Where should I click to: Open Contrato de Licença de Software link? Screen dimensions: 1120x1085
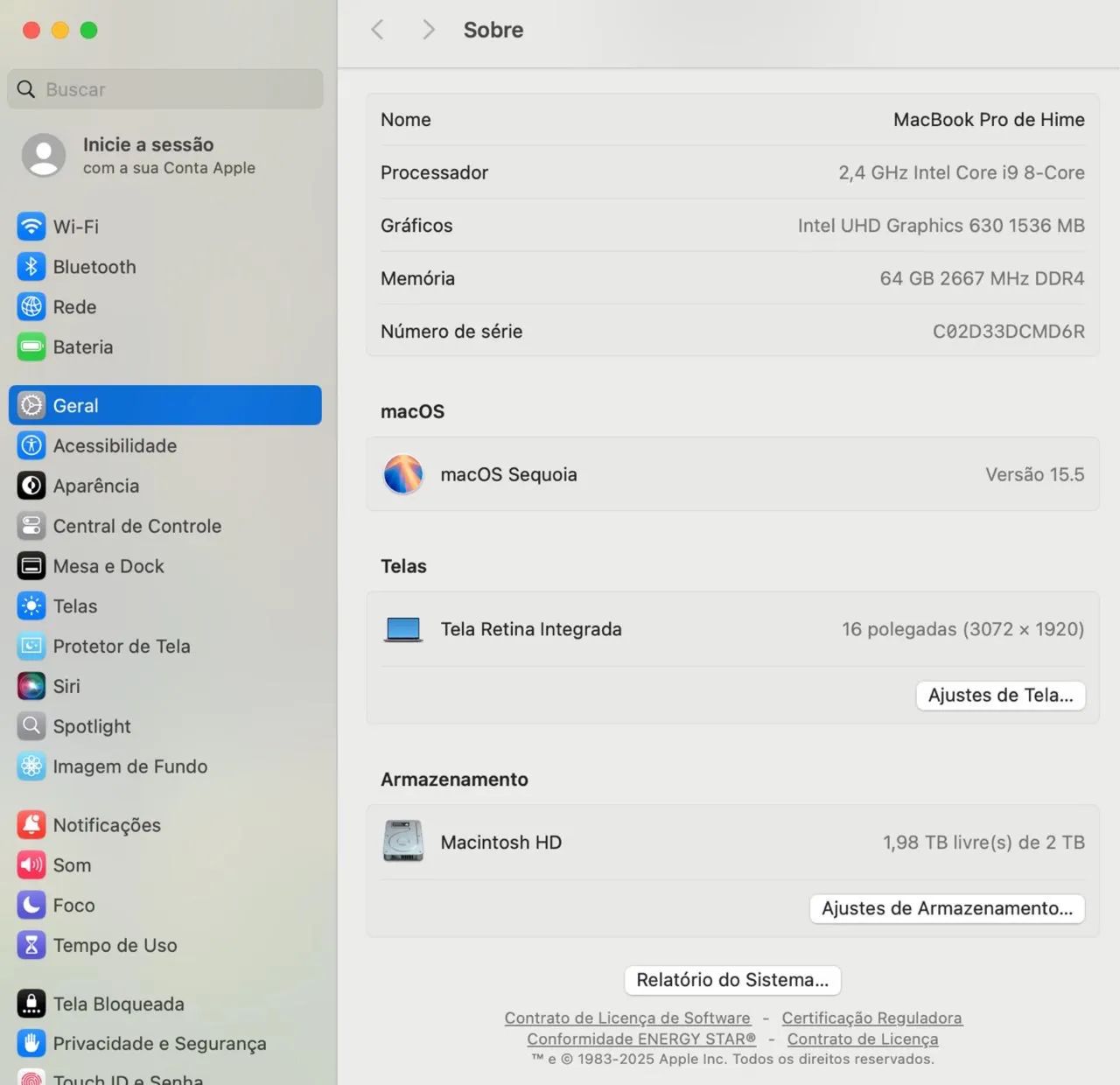click(627, 1018)
